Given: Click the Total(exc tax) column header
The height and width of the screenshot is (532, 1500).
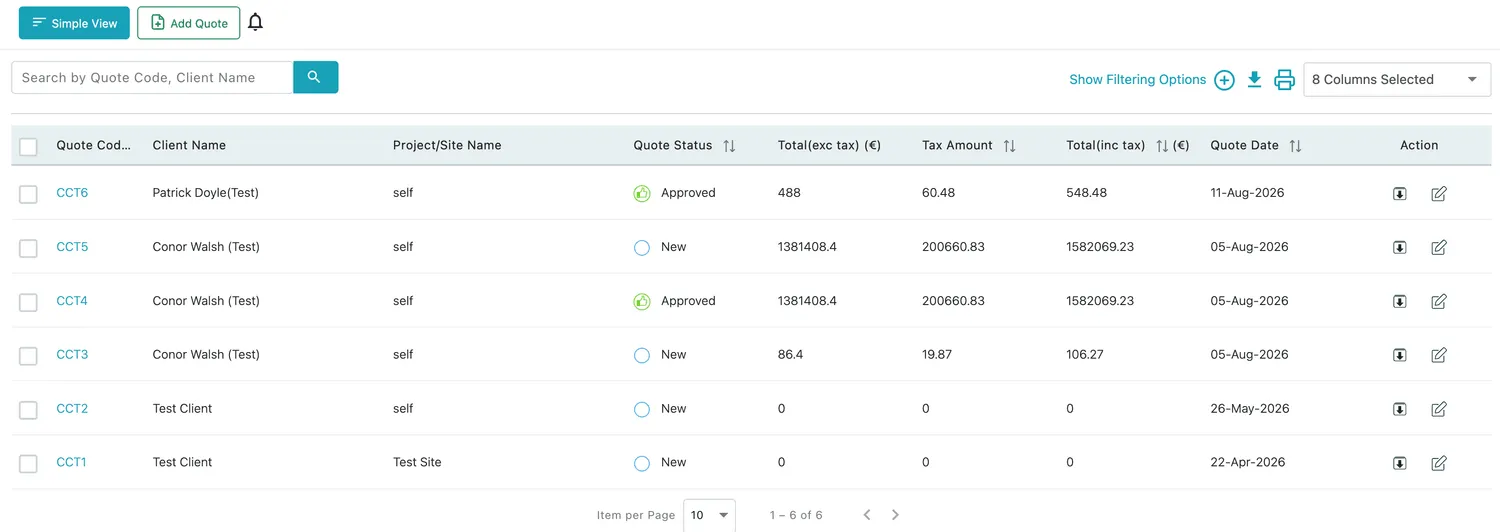Looking at the screenshot, I should 829,145.
